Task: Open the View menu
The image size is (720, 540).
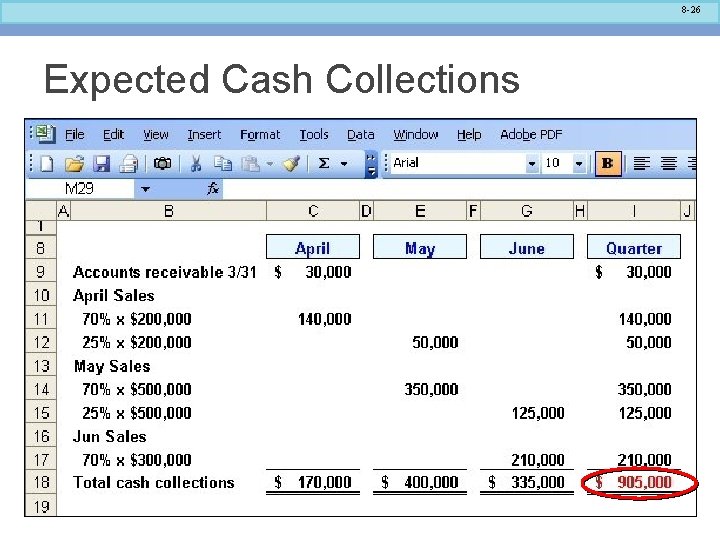Action: [156, 135]
